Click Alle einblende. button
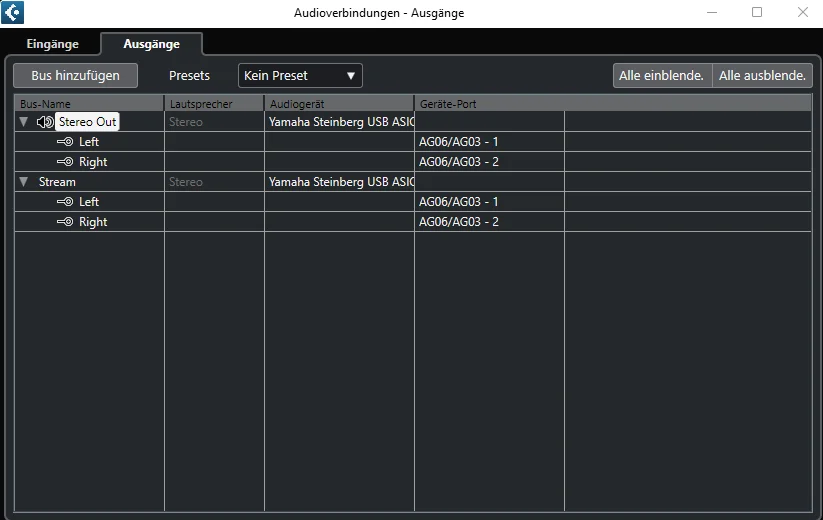823x520 pixels. [662, 76]
